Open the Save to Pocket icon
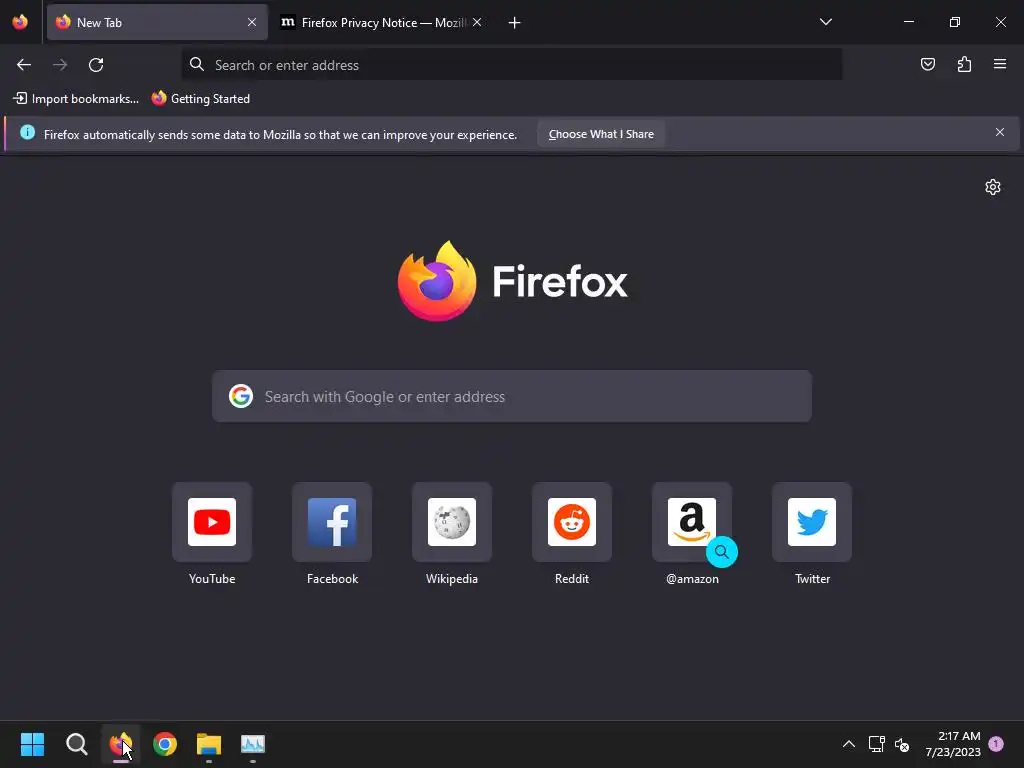Image resolution: width=1024 pixels, height=768 pixels. (928, 64)
